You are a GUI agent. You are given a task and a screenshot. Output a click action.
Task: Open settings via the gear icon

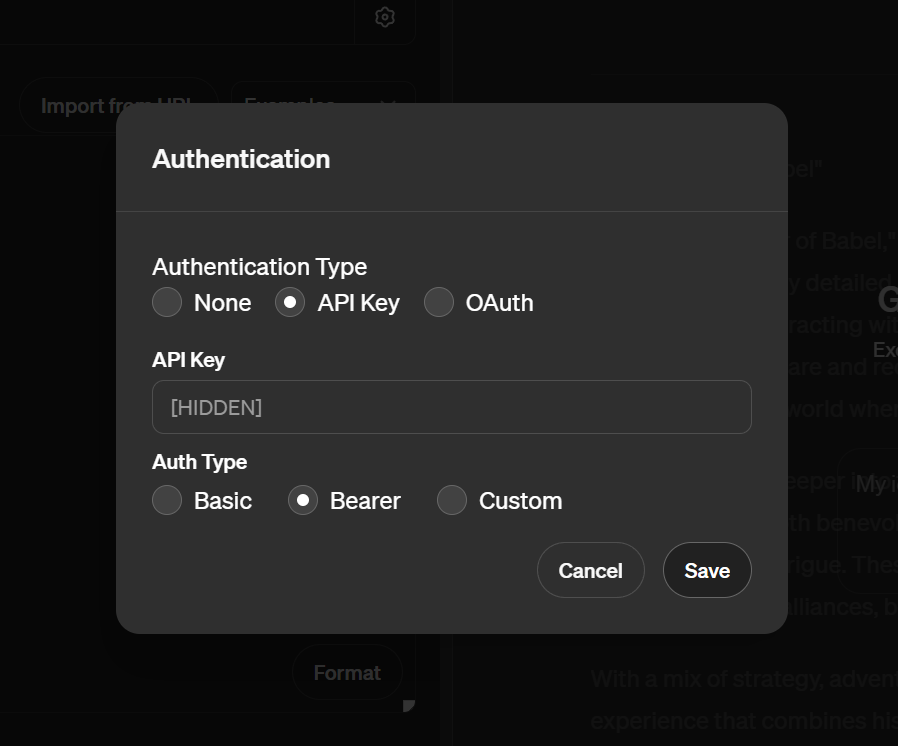click(x=384, y=17)
